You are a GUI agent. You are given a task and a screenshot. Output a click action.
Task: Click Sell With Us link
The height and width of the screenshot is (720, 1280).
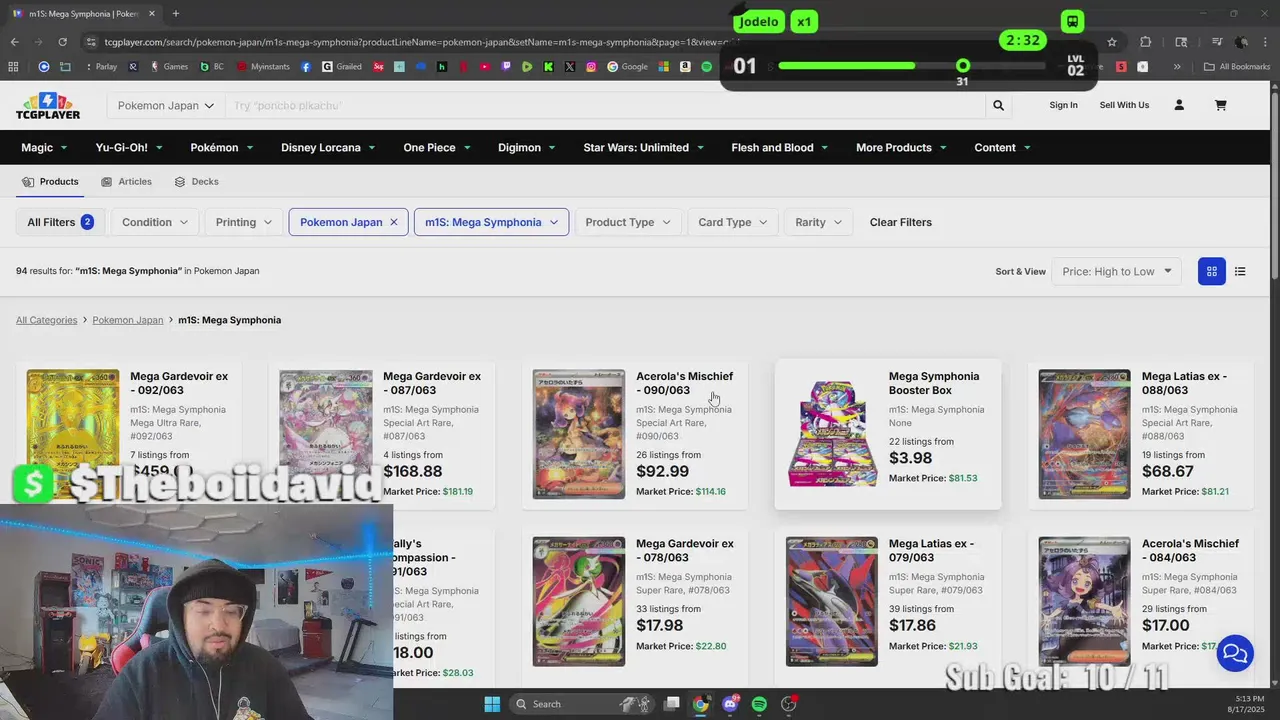pos(1124,105)
